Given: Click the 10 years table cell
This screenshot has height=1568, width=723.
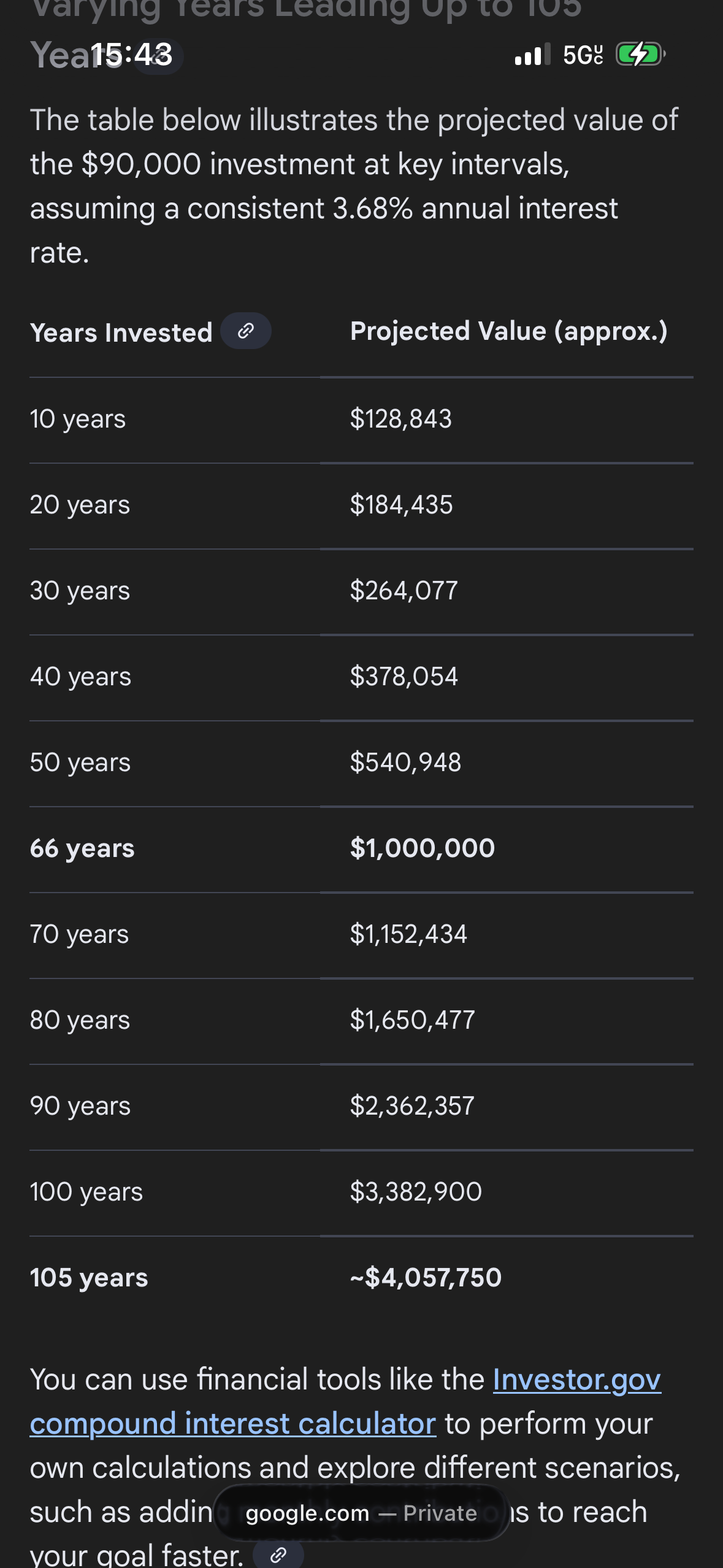Looking at the screenshot, I should coord(78,419).
